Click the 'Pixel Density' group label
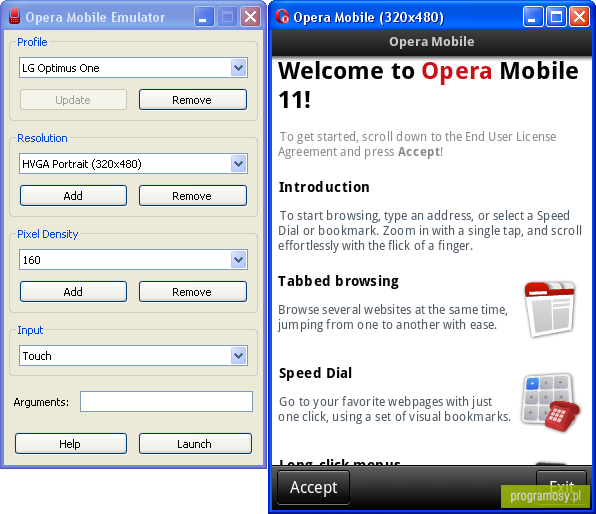This screenshot has width=596, height=514. tap(48, 234)
